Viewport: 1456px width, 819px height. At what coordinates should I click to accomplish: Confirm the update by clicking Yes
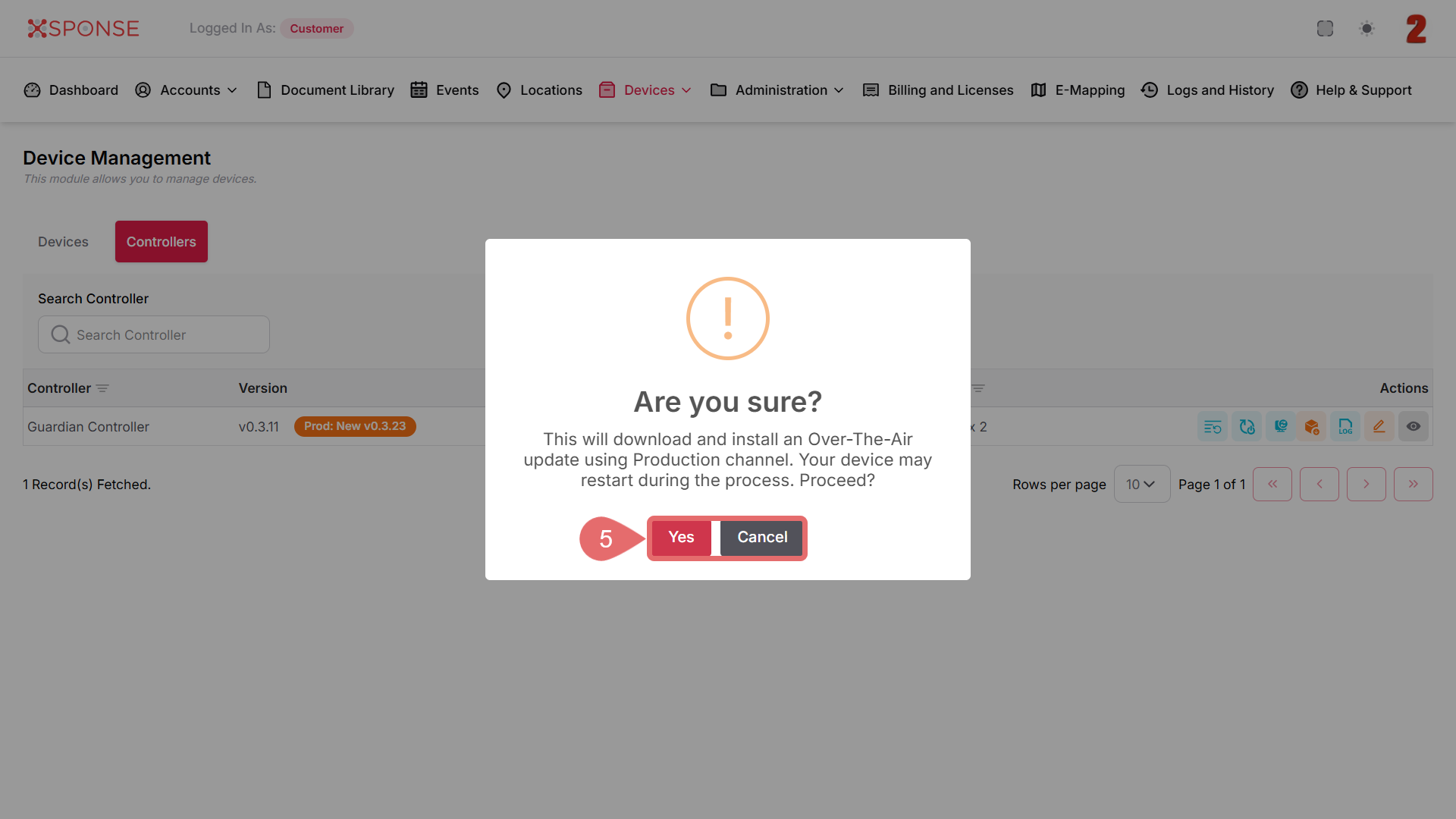(681, 538)
